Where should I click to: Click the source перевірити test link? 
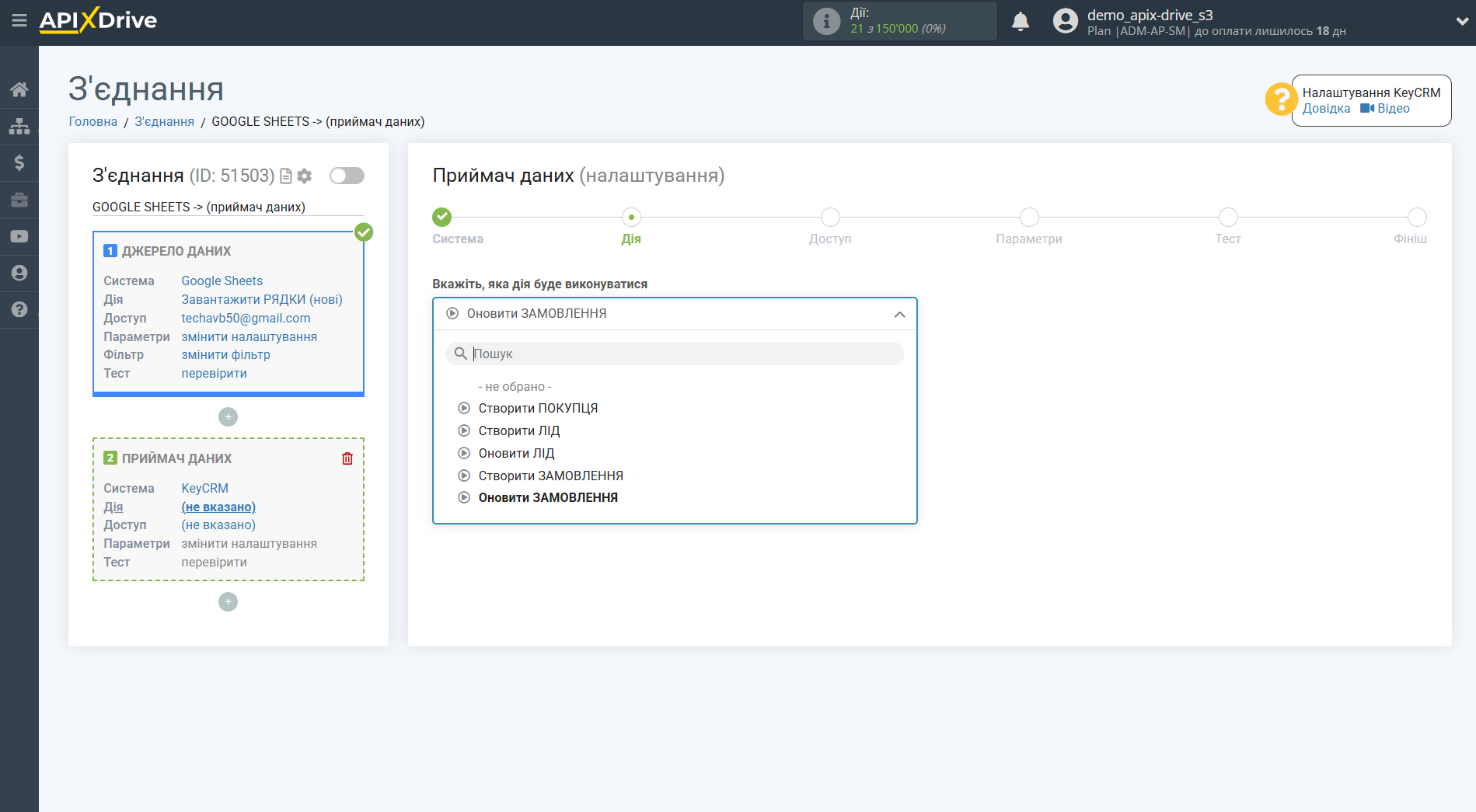click(x=215, y=373)
